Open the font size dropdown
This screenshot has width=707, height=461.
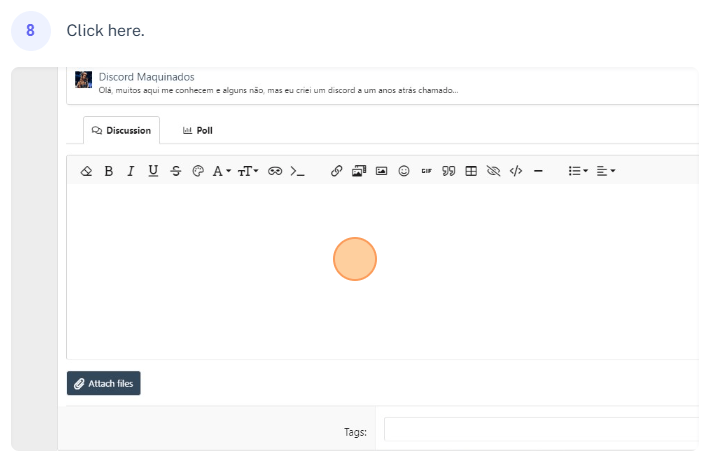[248, 171]
